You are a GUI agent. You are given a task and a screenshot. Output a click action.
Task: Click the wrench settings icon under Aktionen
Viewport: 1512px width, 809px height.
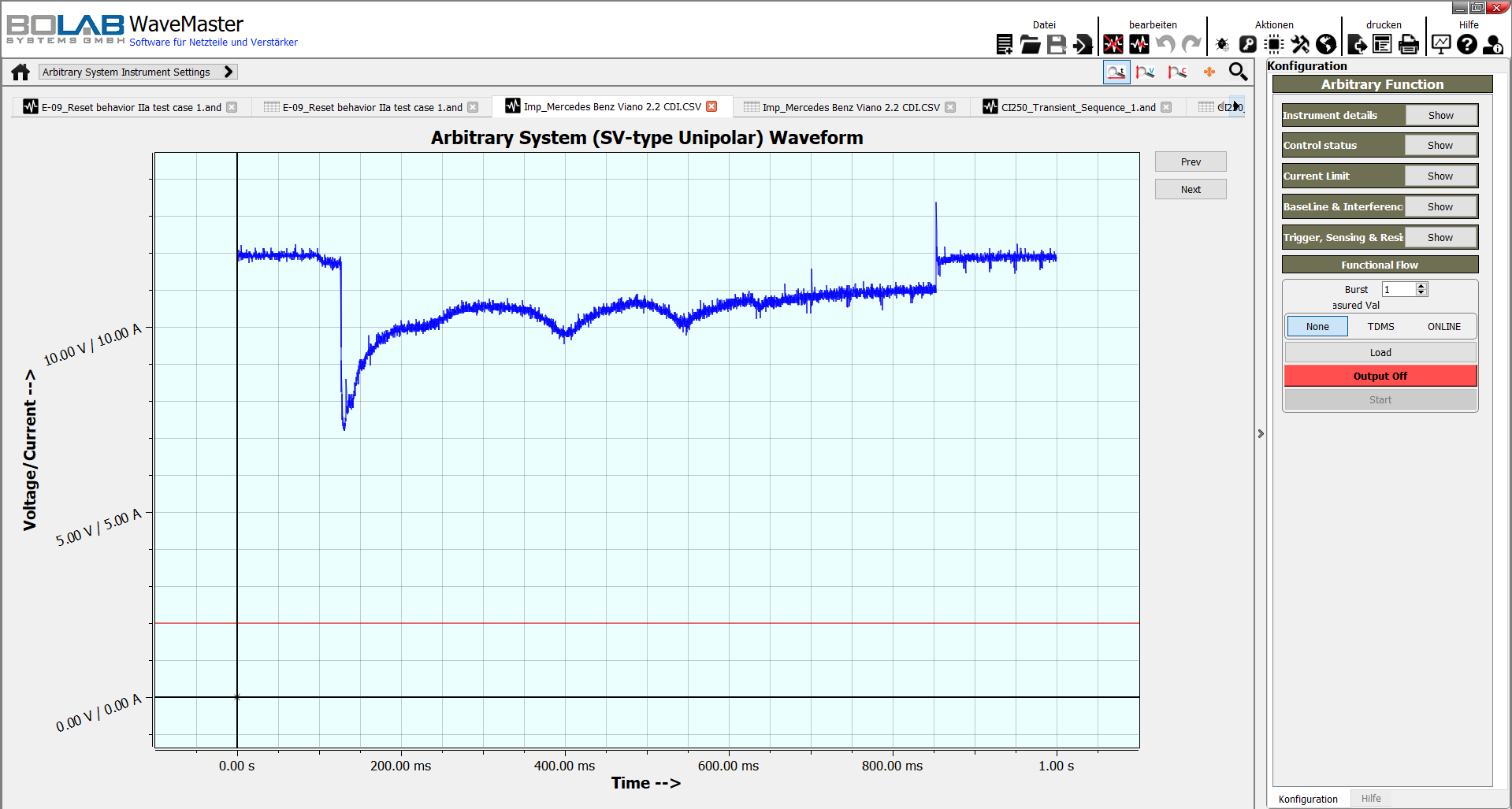1299,45
